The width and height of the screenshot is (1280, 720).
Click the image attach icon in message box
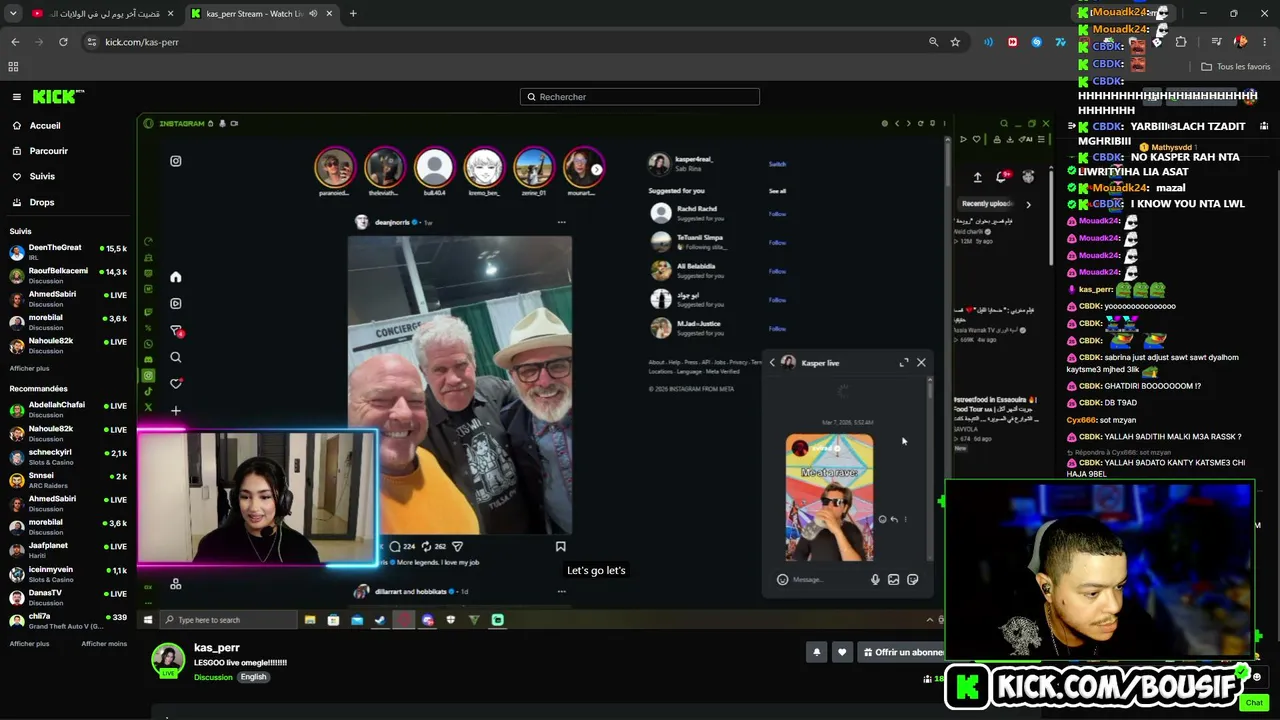pyautogui.click(x=893, y=580)
